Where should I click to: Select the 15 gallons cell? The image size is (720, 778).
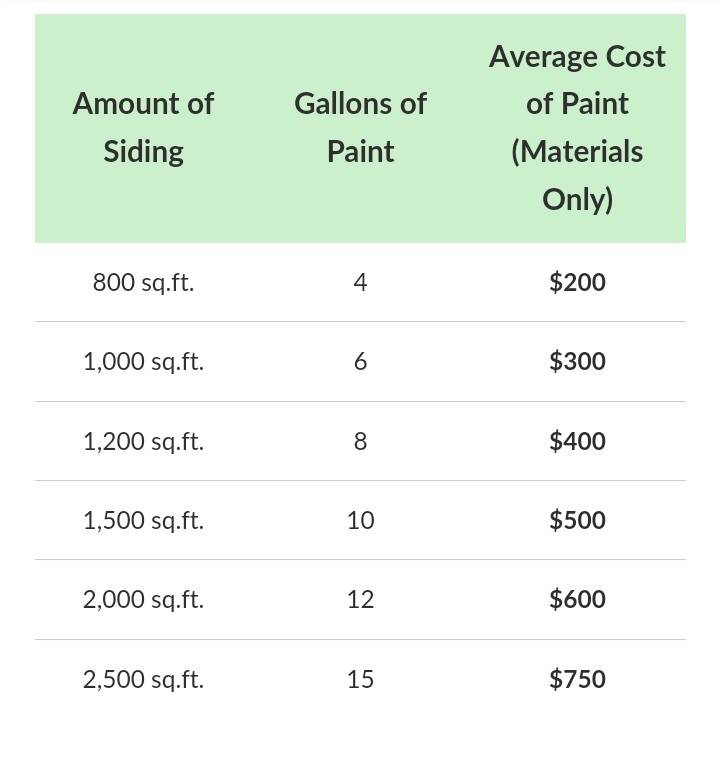(x=360, y=679)
